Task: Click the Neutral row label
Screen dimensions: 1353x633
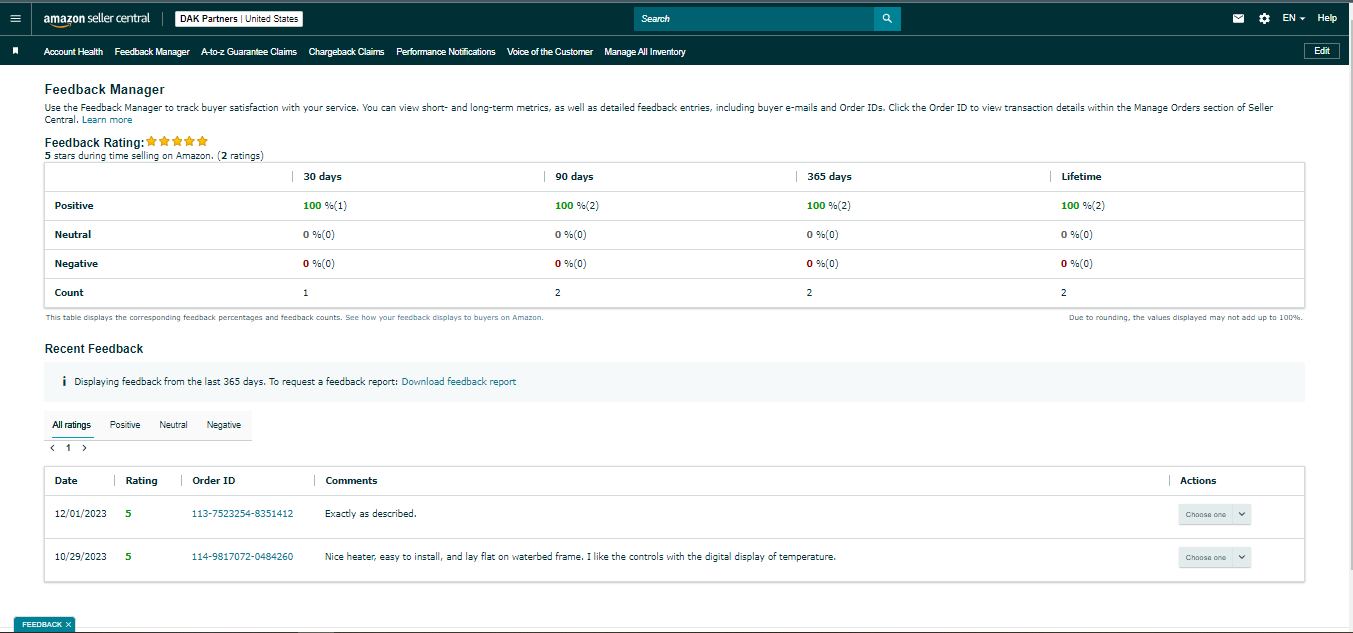Action: tap(73, 235)
